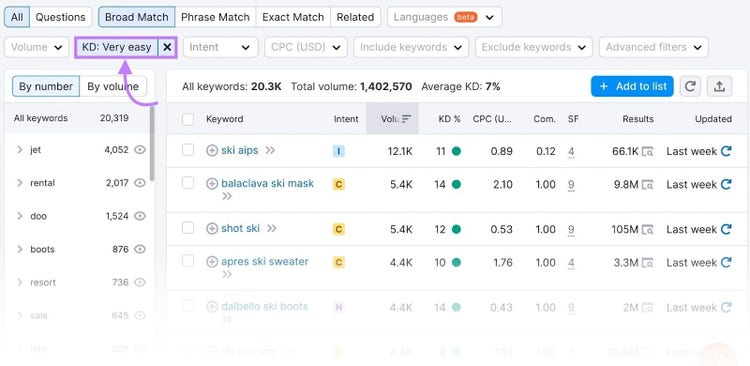The height and width of the screenshot is (366, 750).
Task: Refresh 'balaclava ski mask' row update icon
Action: tap(726, 184)
